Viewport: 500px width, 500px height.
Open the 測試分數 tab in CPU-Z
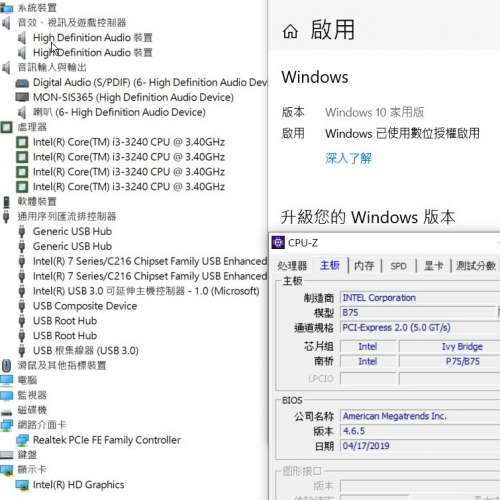pos(476,266)
